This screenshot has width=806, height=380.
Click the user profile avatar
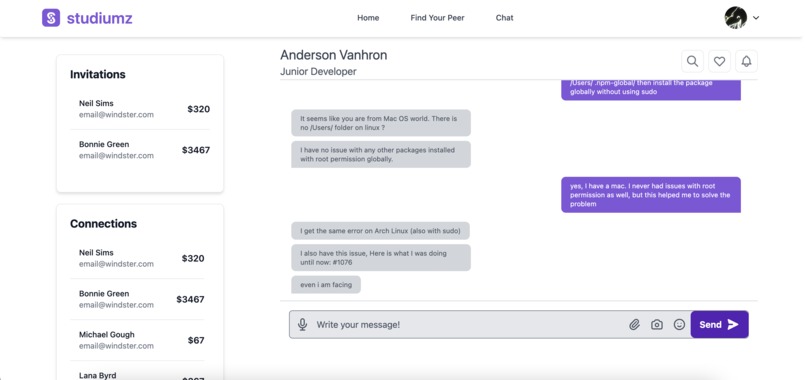coord(736,17)
